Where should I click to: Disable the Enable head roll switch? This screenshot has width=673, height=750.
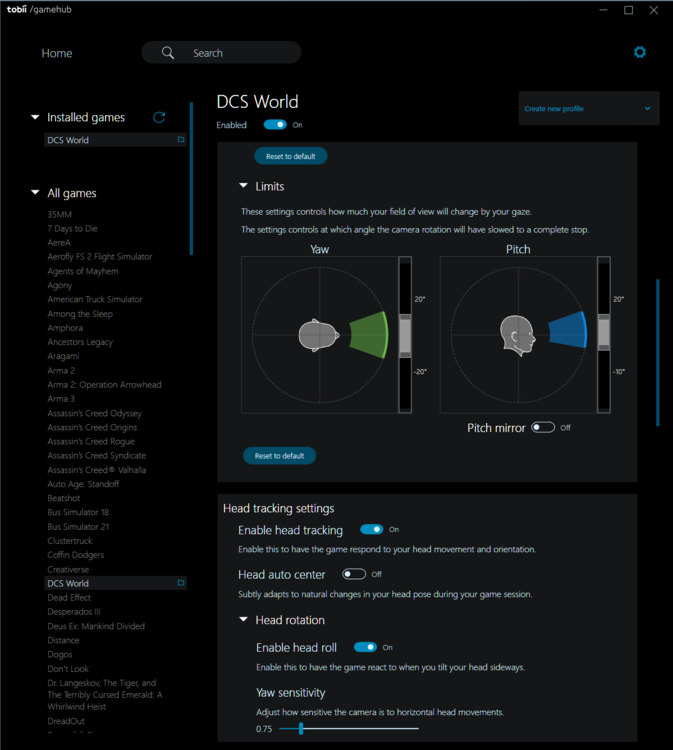[365, 647]
